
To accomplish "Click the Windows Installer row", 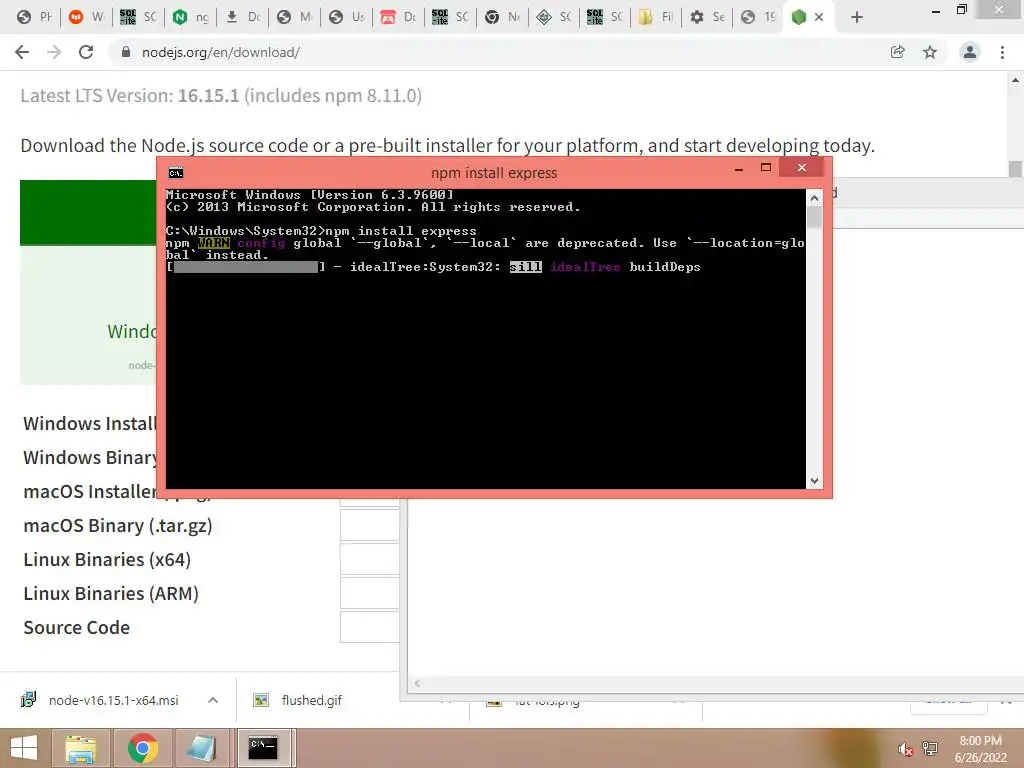I will [x=90, y=424].
